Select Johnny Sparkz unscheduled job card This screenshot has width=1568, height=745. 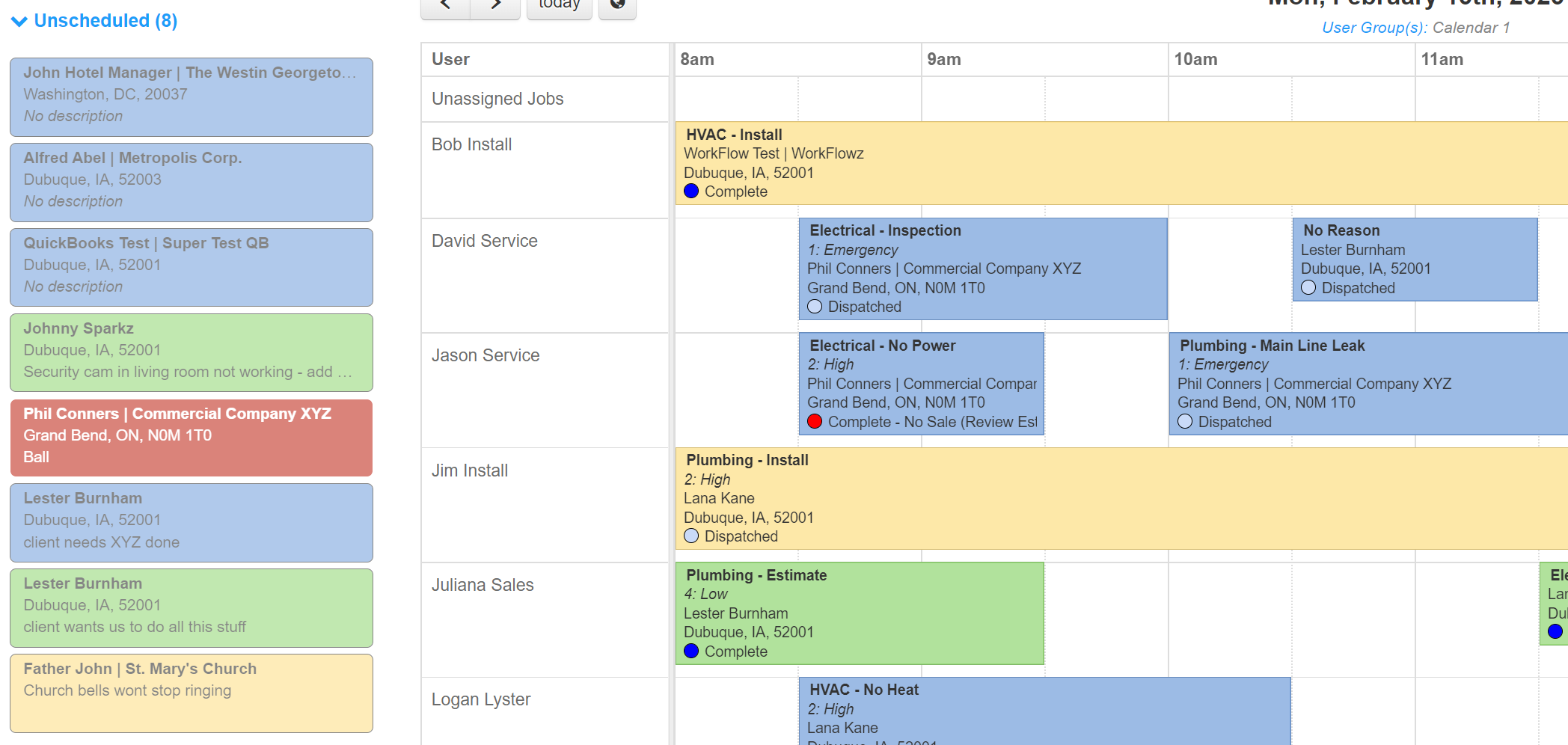192,352
